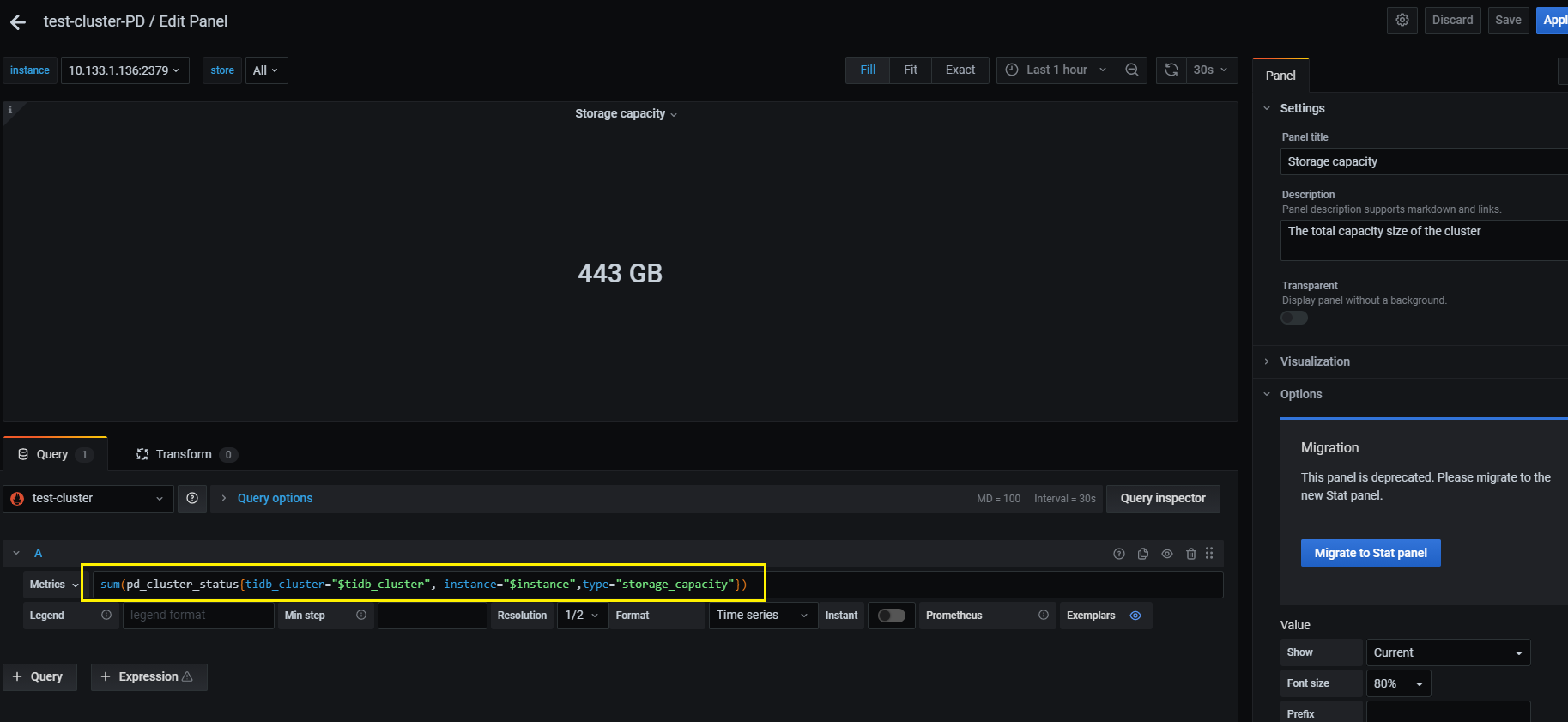Duplicate query A

coord(1143,554)
